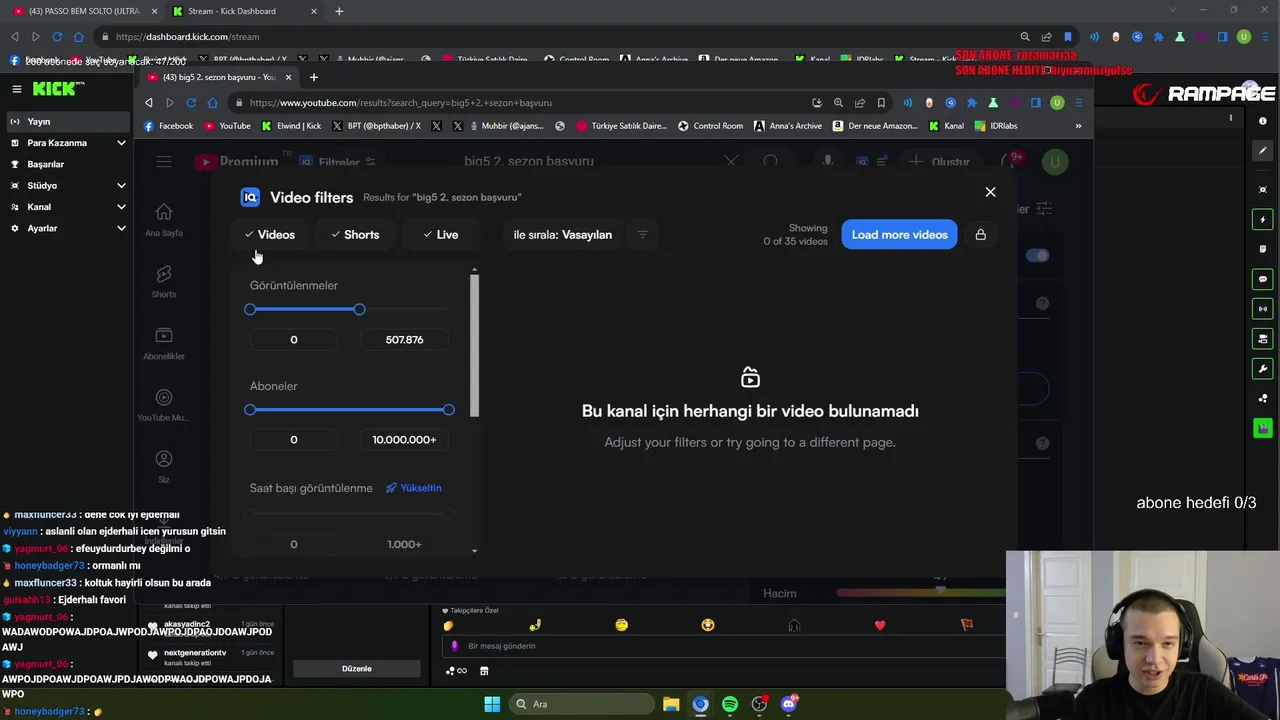Click the Kick dashboard info icon
This screenshot has height=720, width=1280.
tap(1263, 120)
